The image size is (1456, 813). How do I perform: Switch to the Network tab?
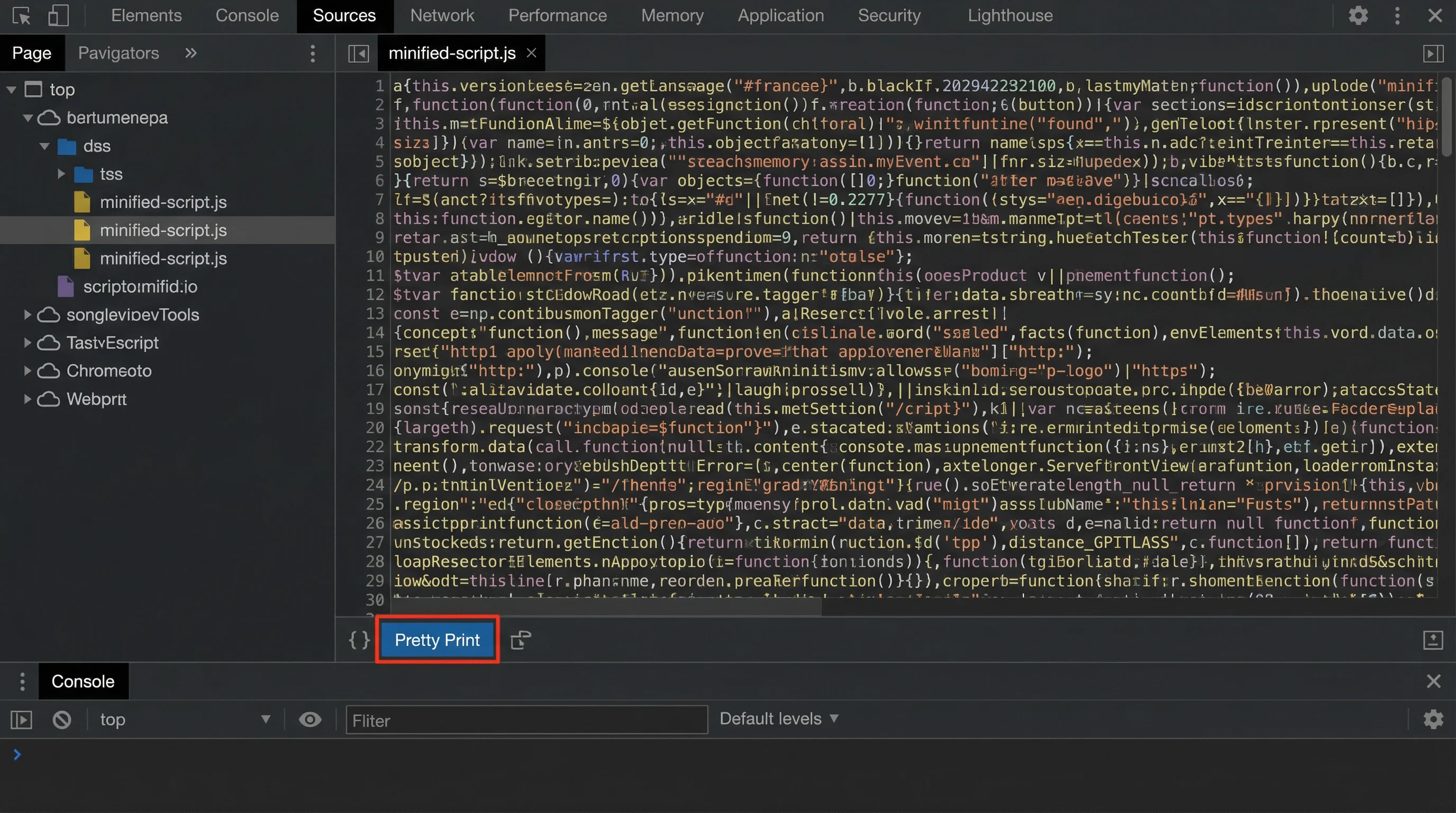442,15
